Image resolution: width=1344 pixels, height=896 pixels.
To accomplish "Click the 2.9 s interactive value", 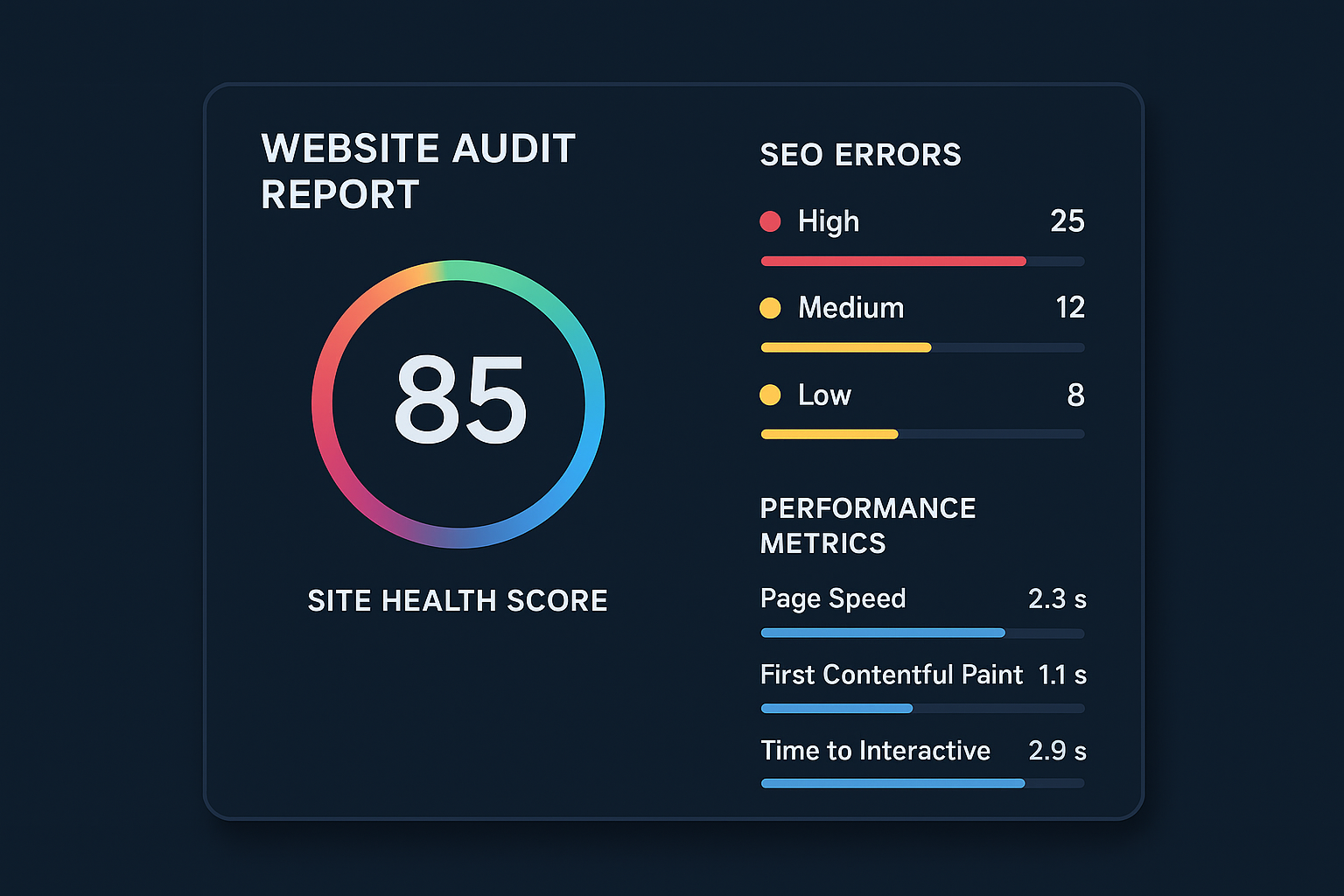I will click(1057, 751).
